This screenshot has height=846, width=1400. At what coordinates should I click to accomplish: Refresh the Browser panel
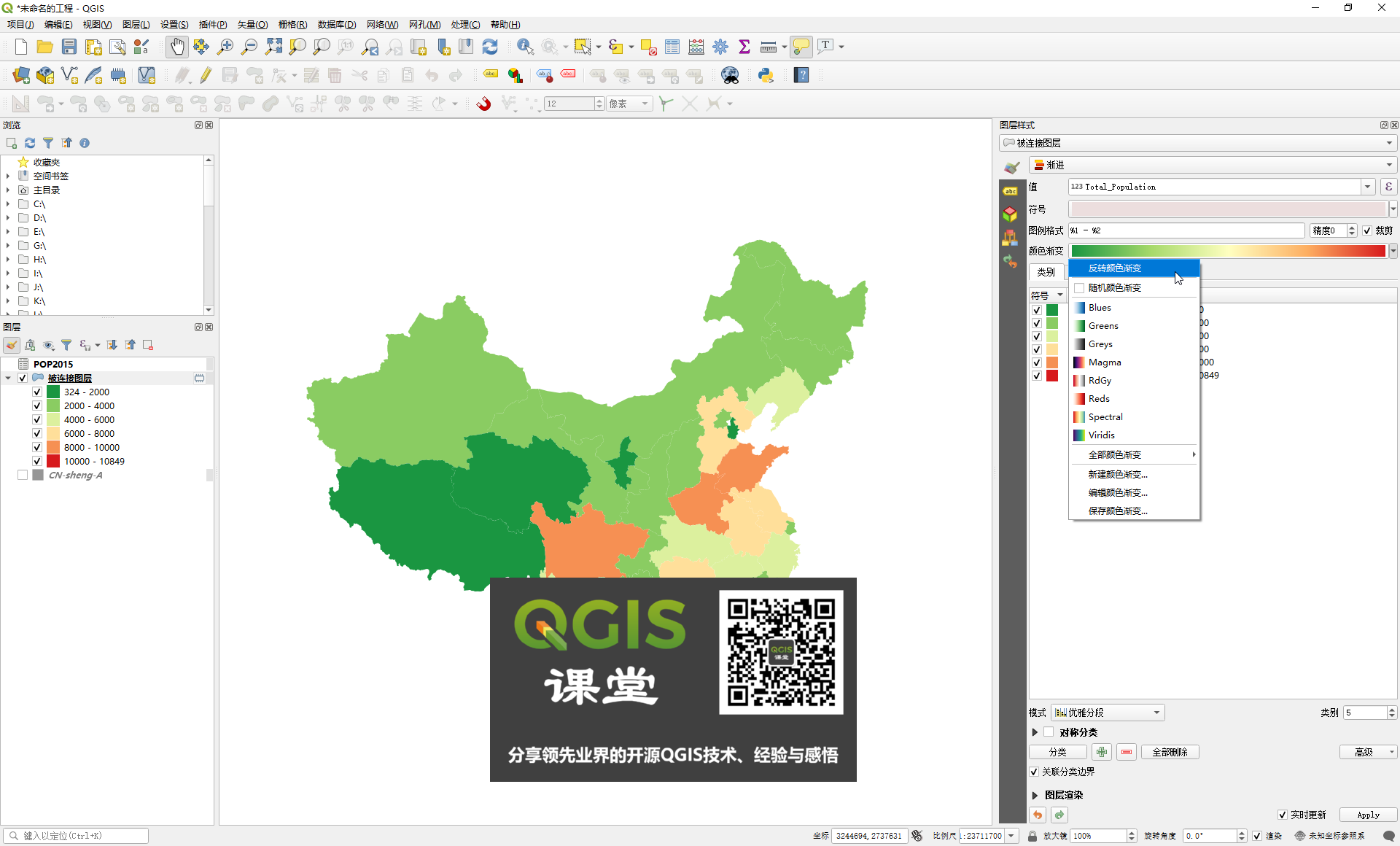pos(30,143)
